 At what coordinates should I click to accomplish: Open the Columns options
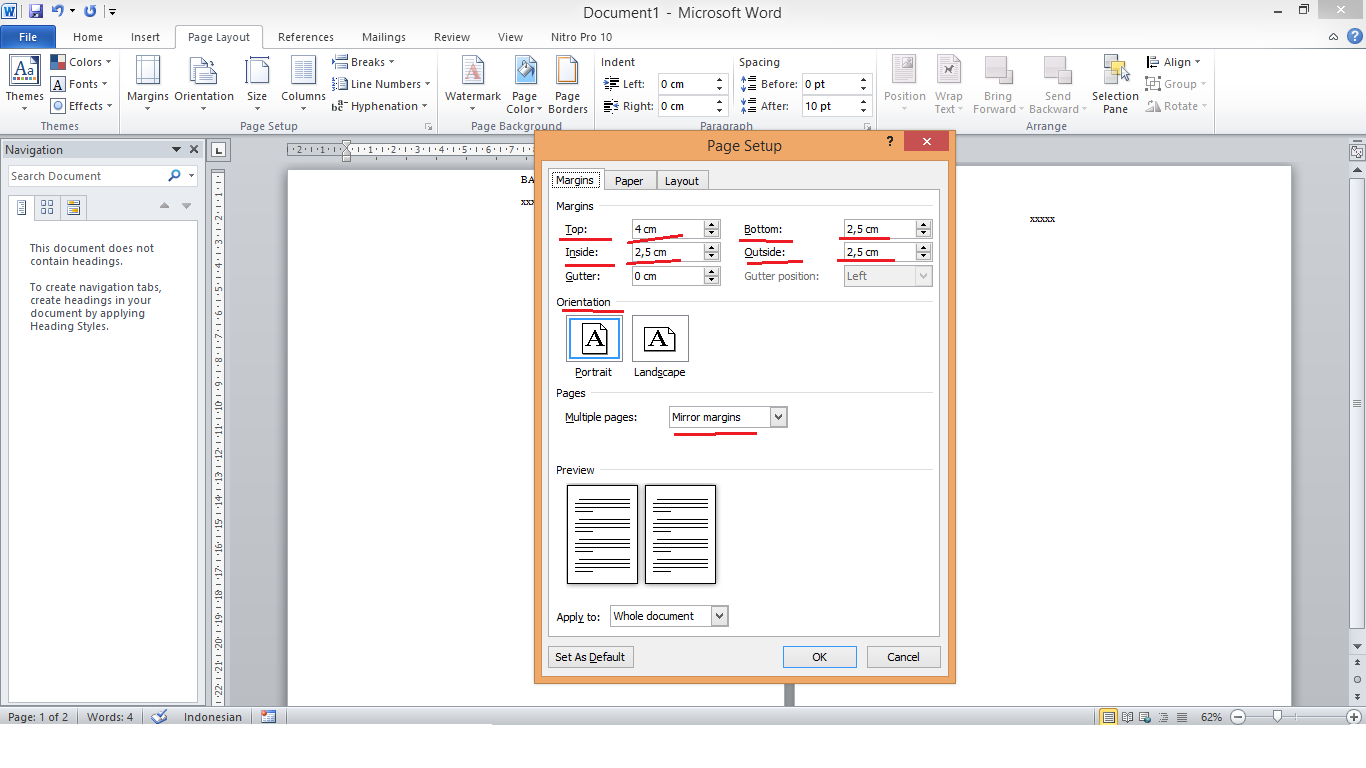302,84
